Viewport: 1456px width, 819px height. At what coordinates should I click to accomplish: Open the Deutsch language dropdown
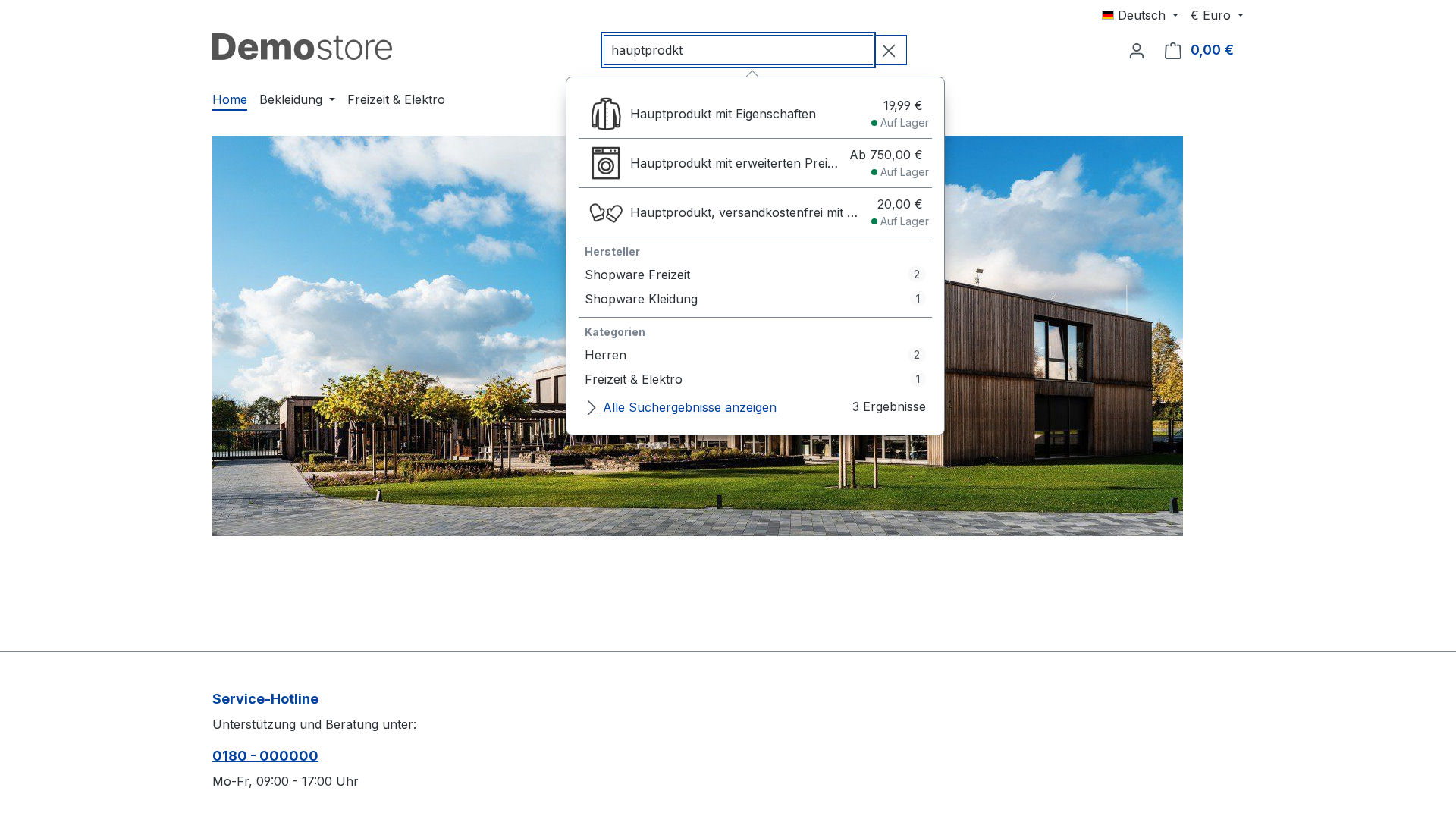(x=1140, y=15)
